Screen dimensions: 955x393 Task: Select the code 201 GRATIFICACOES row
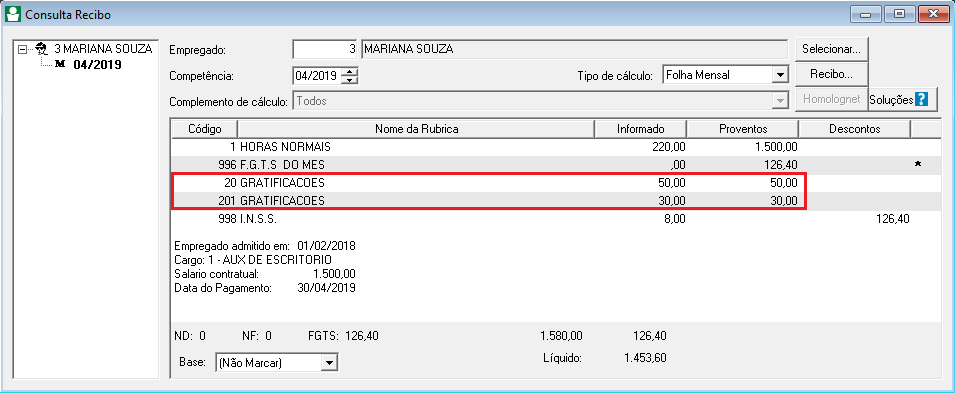coord(557,200)
